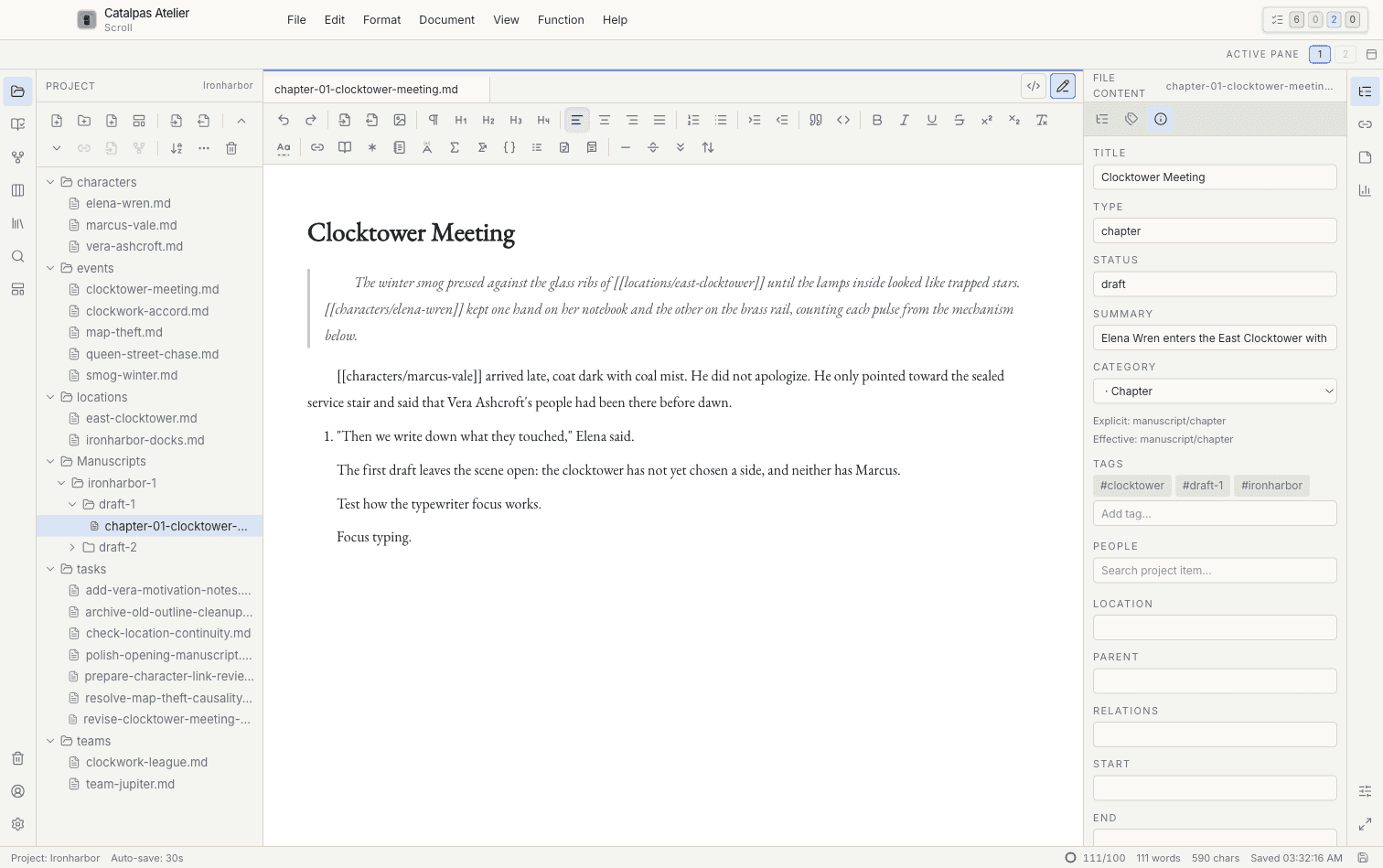Open the settings gear in left sidebar

point(17,824)
